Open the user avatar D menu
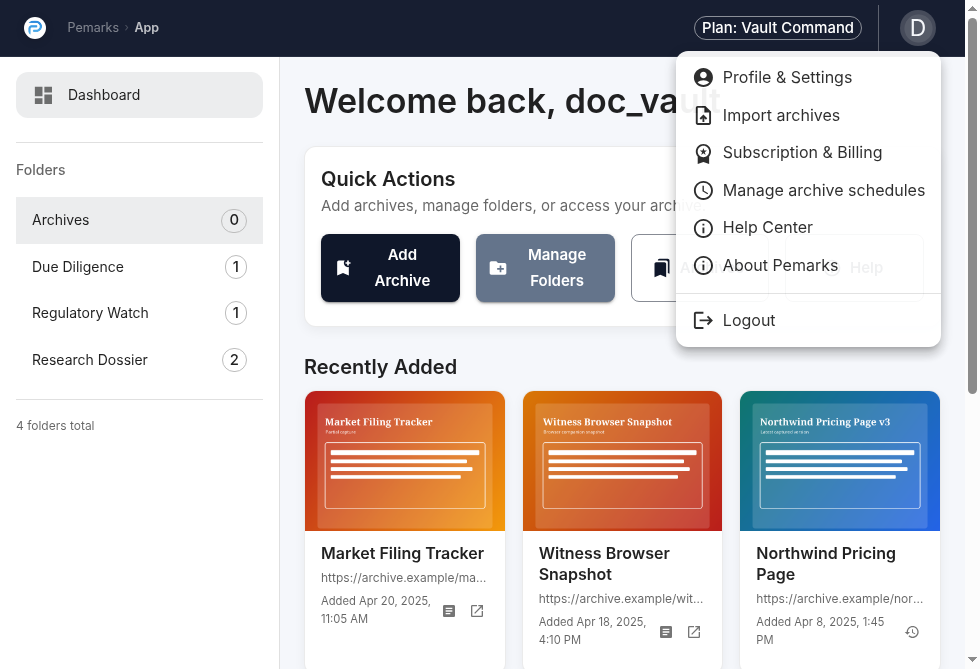Image resolution: width=980 pixels, height=669 pixels. click(918, 28)
